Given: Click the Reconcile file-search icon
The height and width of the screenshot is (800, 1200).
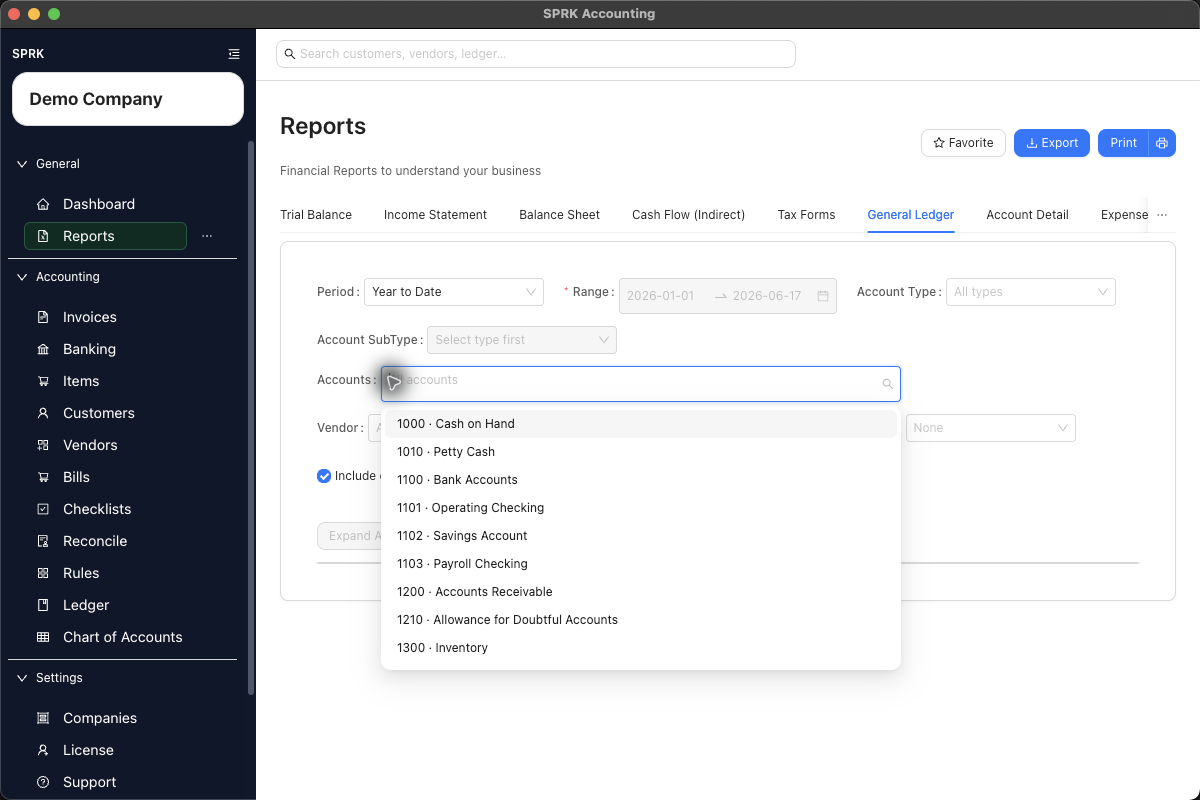Looking at the screenshot, I should tap(43, 541).
